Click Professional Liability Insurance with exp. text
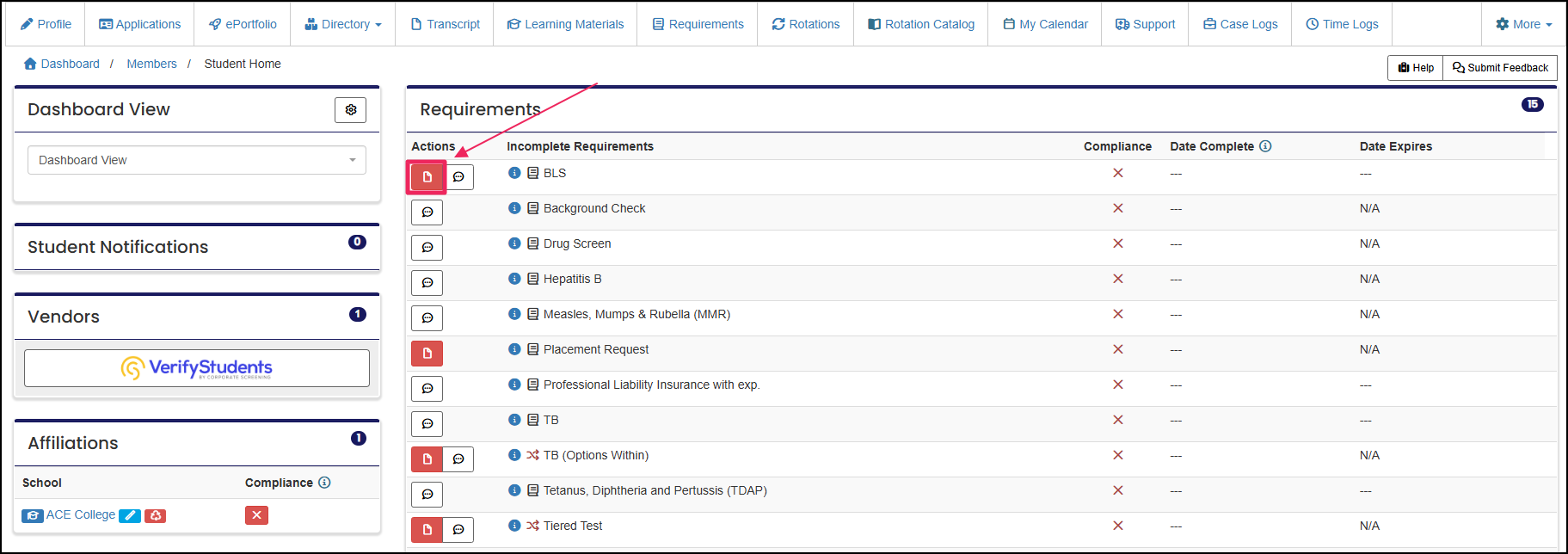The width and height of the screenshot is (1568, 554). [652, 385]
